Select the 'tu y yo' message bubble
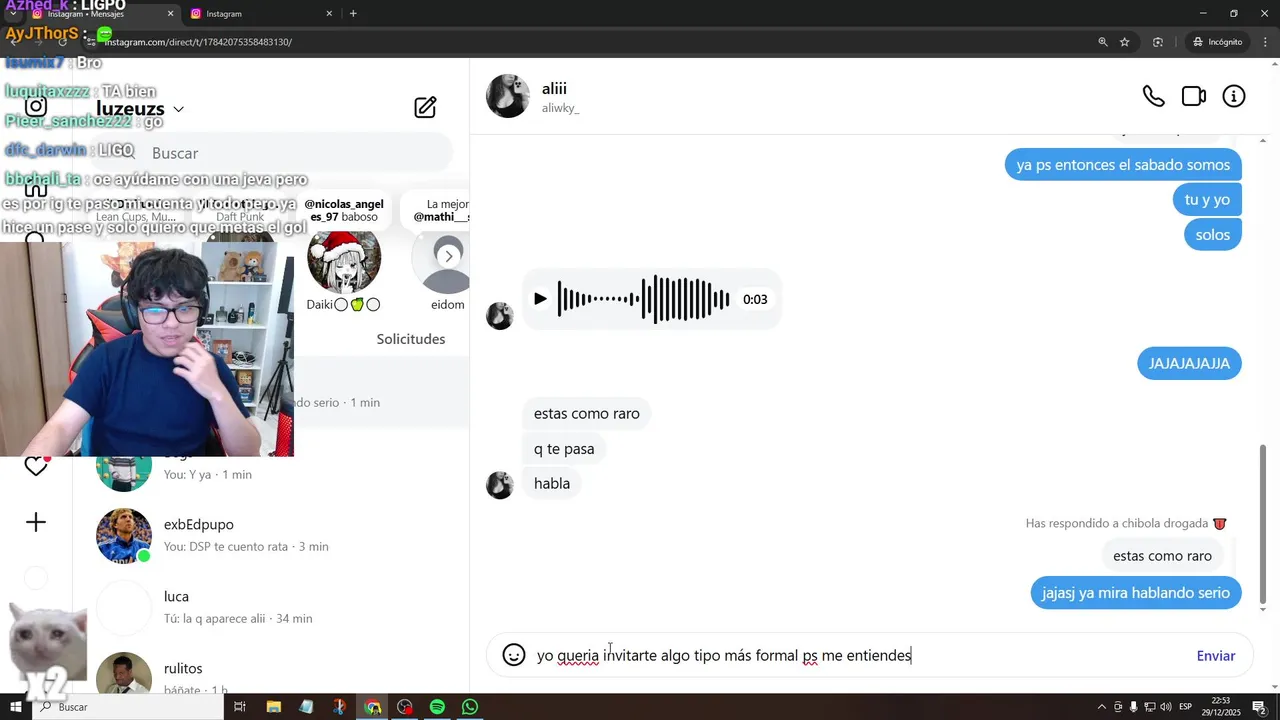This screenshot has height=720, width=1280. click(x=1207, y=200)
